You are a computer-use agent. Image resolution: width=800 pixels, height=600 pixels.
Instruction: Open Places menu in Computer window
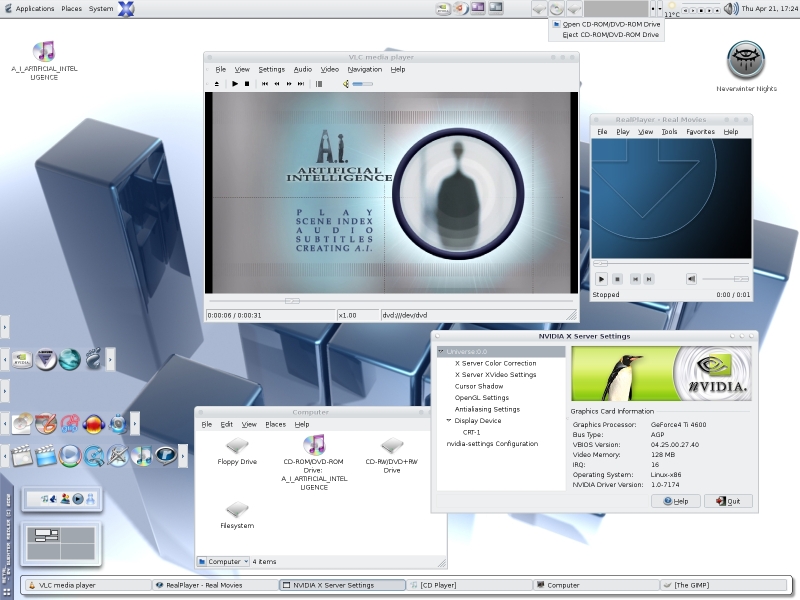[276, 424]
